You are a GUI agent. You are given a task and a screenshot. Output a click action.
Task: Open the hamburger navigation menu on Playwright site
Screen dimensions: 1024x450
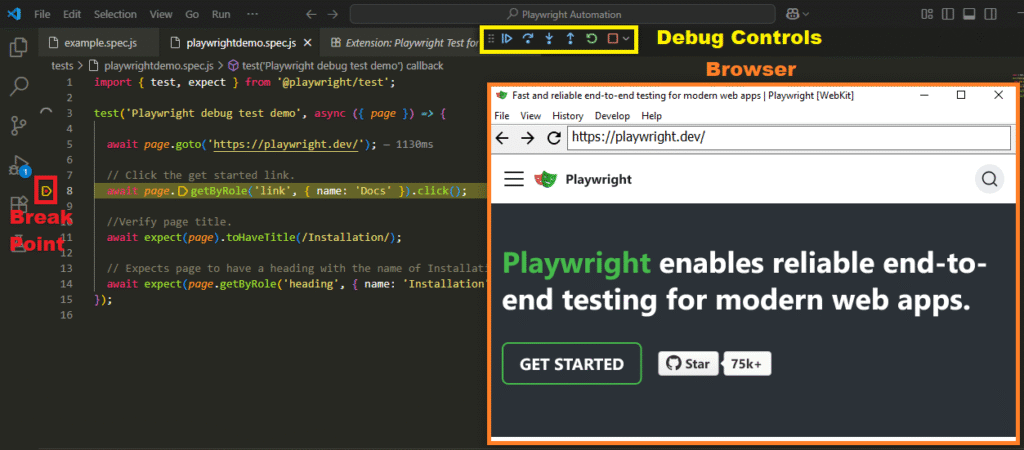(x=514, y=179)
